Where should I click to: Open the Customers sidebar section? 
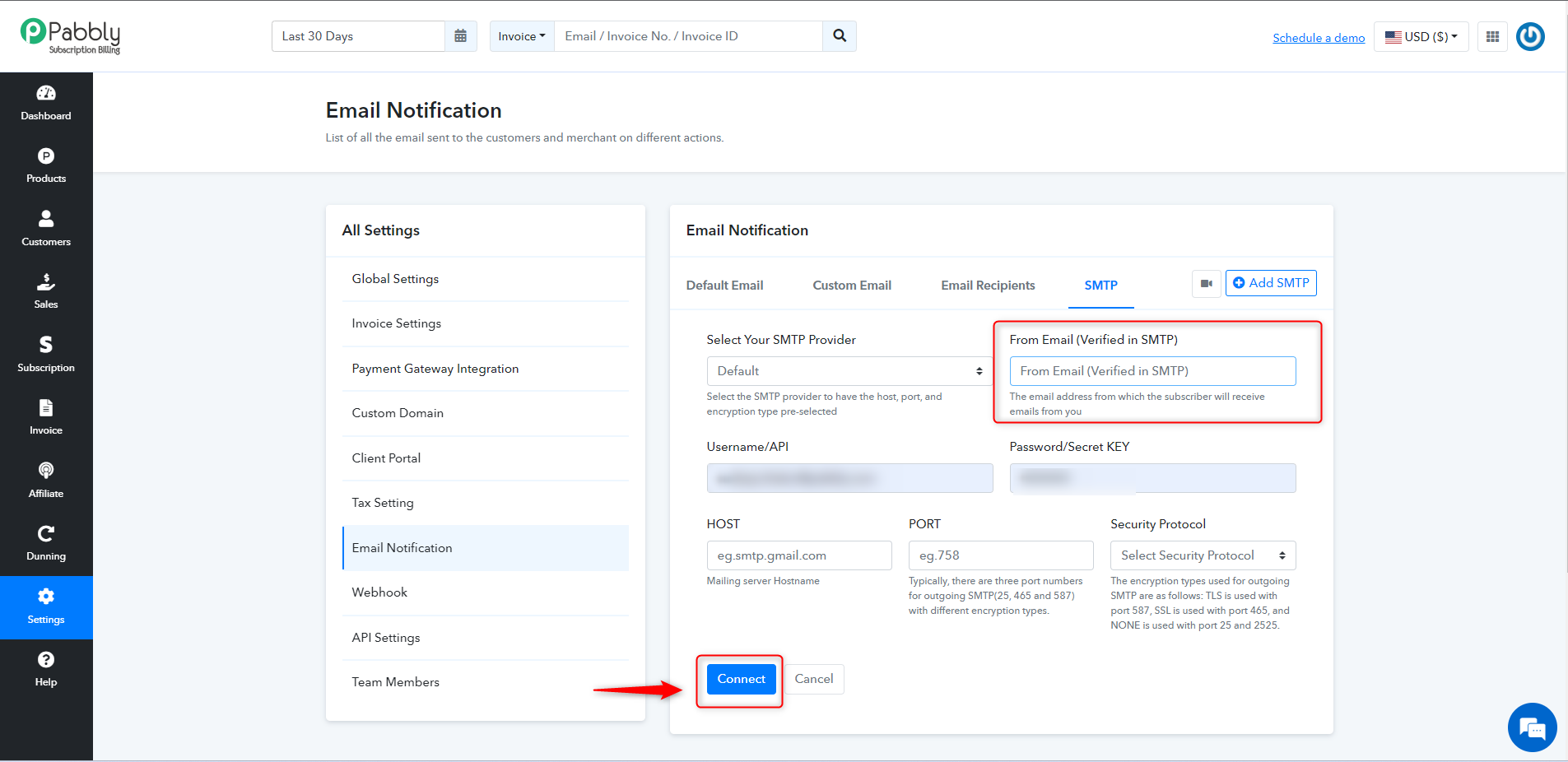46,229
